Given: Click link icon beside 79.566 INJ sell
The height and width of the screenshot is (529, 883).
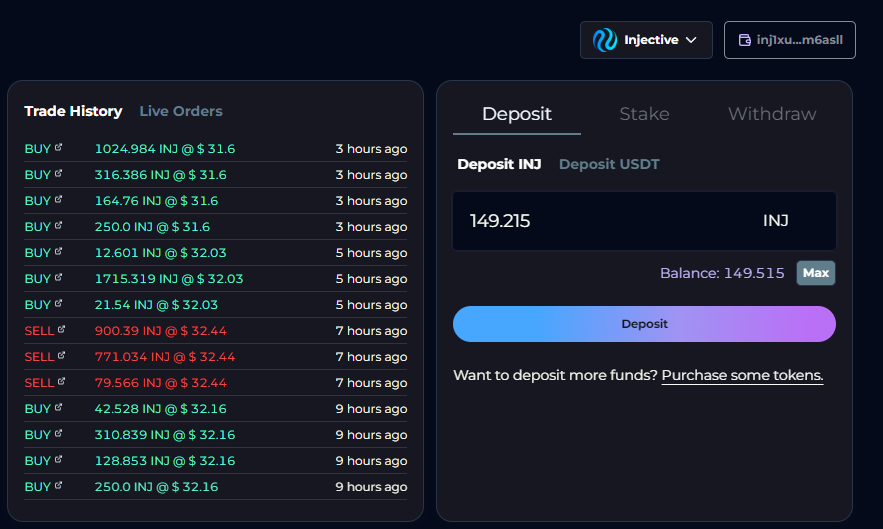Looking at the screenshot, I should (x=61, y=381).
